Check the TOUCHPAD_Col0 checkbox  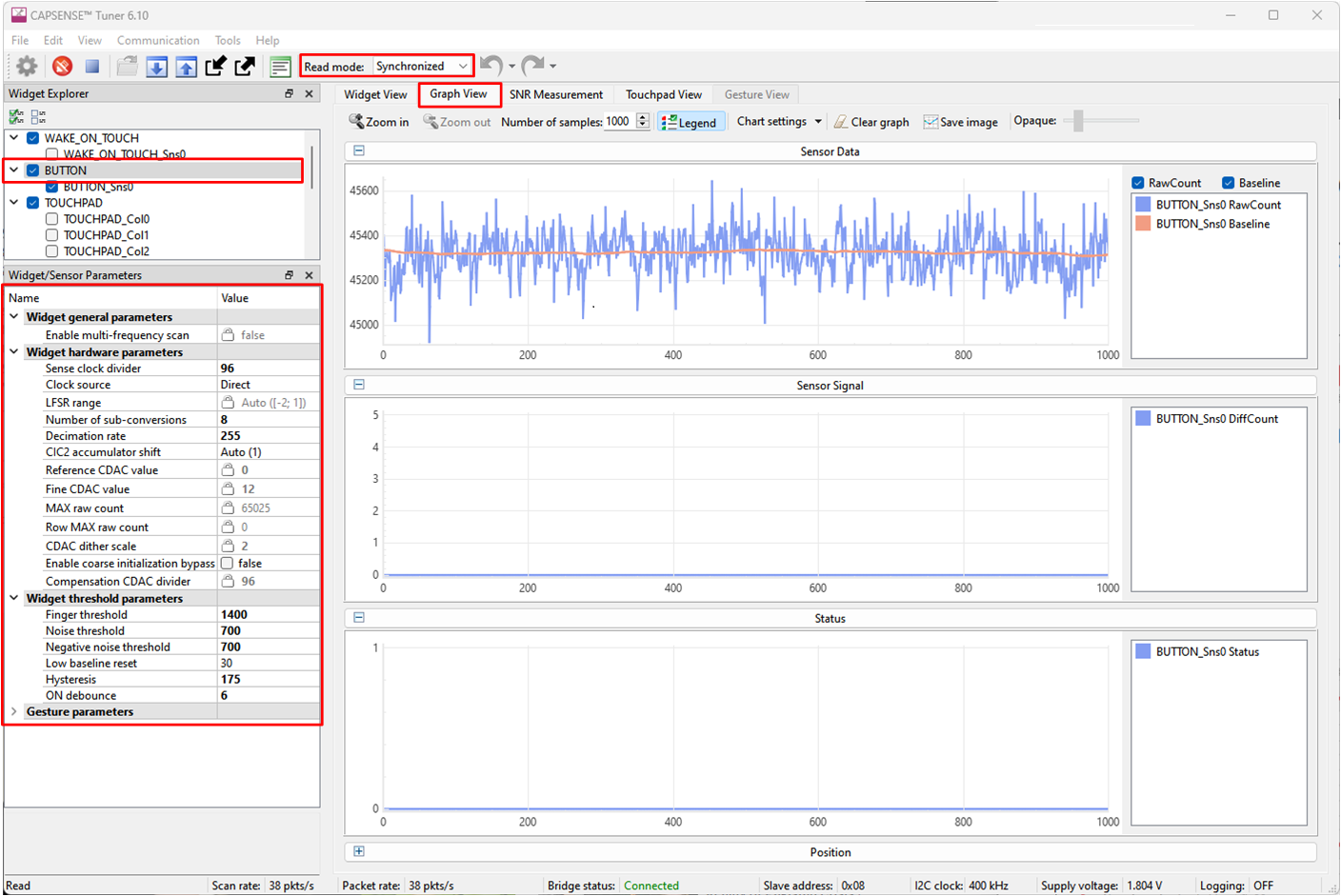52,219
